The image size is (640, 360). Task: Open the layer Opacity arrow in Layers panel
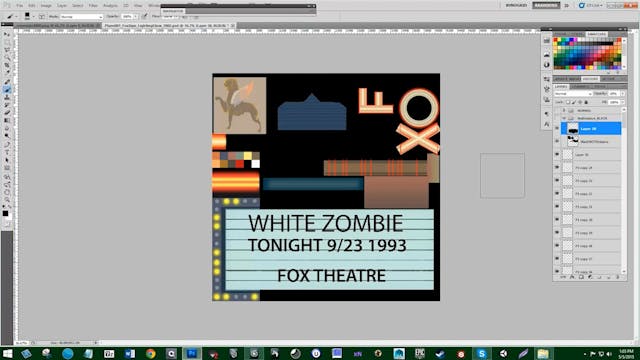622,93
